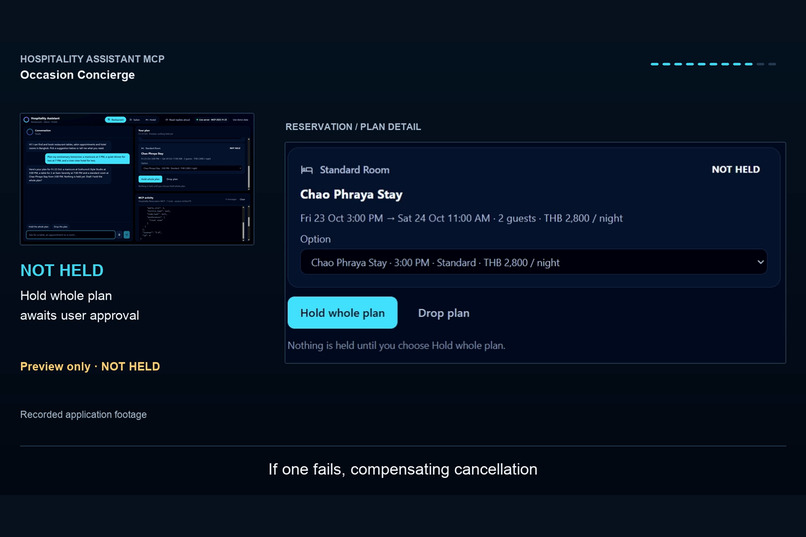Click the bed icon beside Standard Room

click(306, 170)
